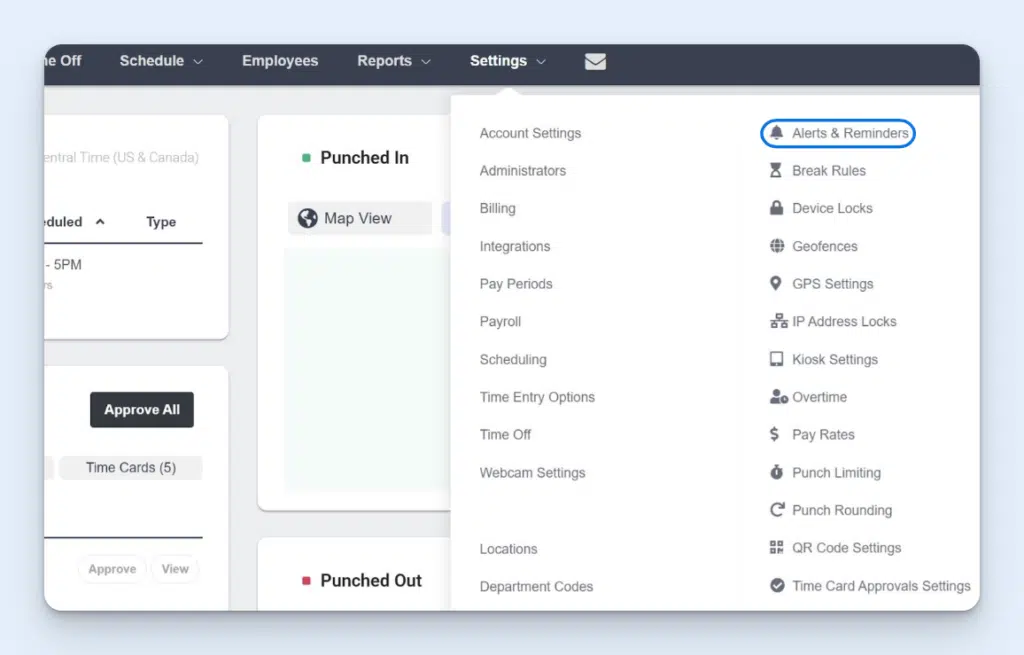1024x655 pixels.
Task: Select the Break Rules hourglass icon
Action: point(776,170)
